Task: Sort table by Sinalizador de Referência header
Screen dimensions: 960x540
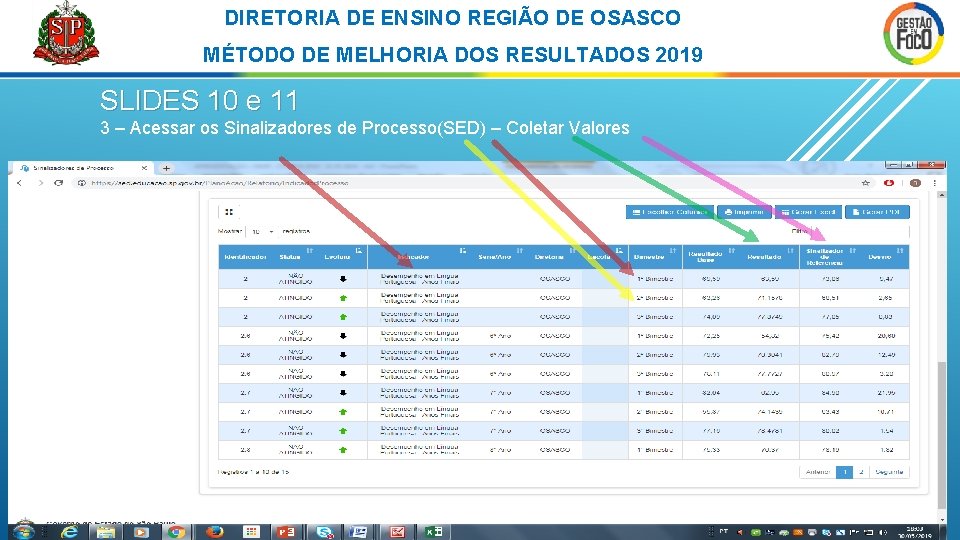Action: [x=829, y=257]
